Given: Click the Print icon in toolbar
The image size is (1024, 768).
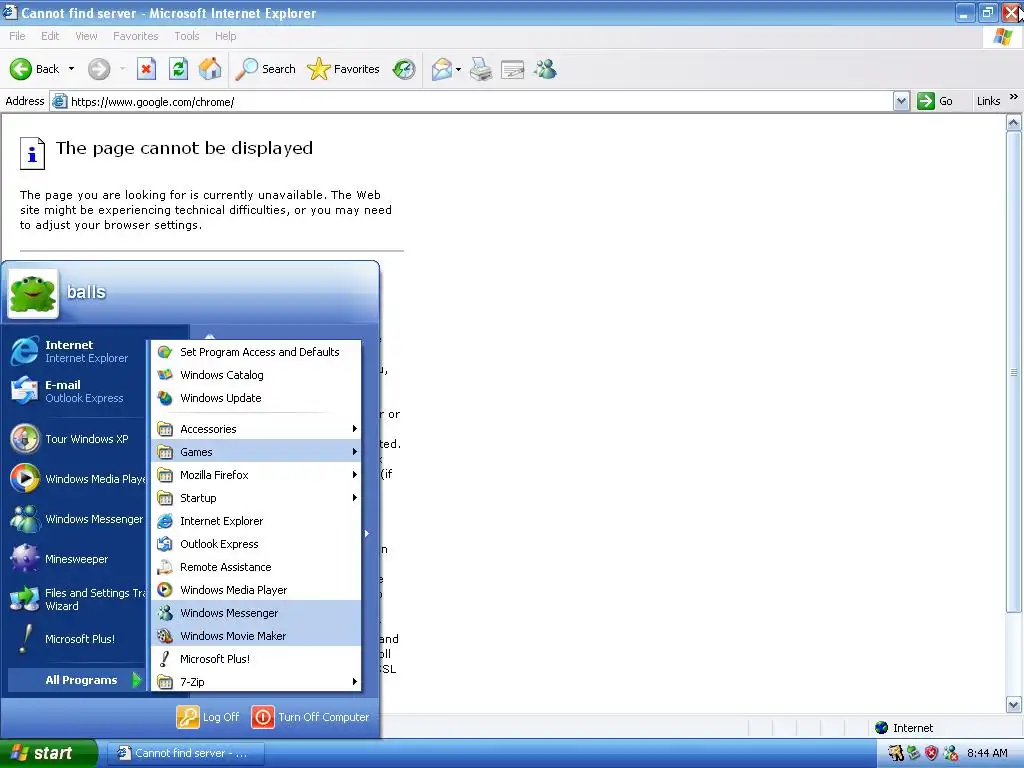Looking at the screenshot, I should point(481,69).
